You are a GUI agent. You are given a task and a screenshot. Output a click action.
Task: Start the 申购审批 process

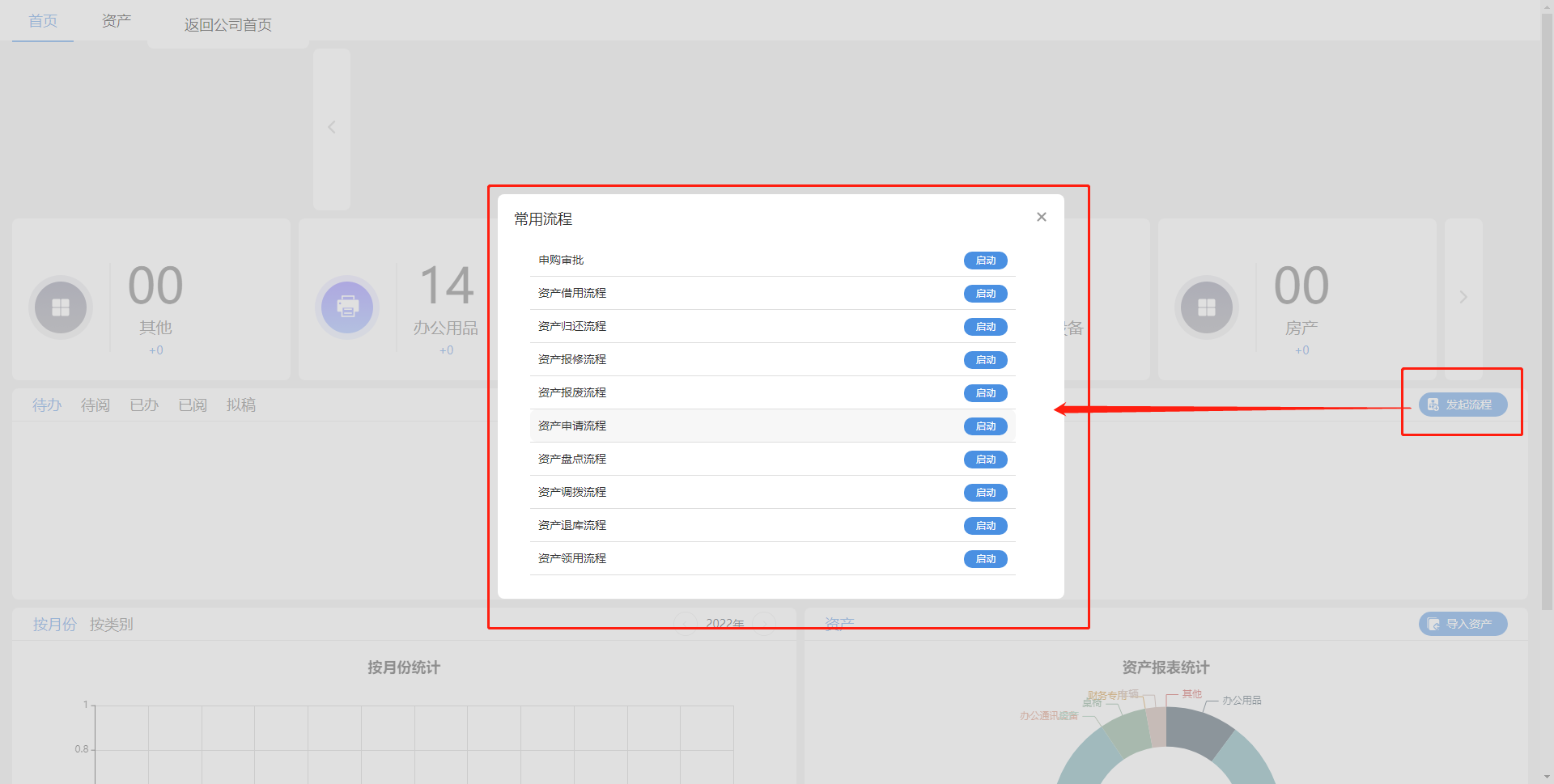985,261
